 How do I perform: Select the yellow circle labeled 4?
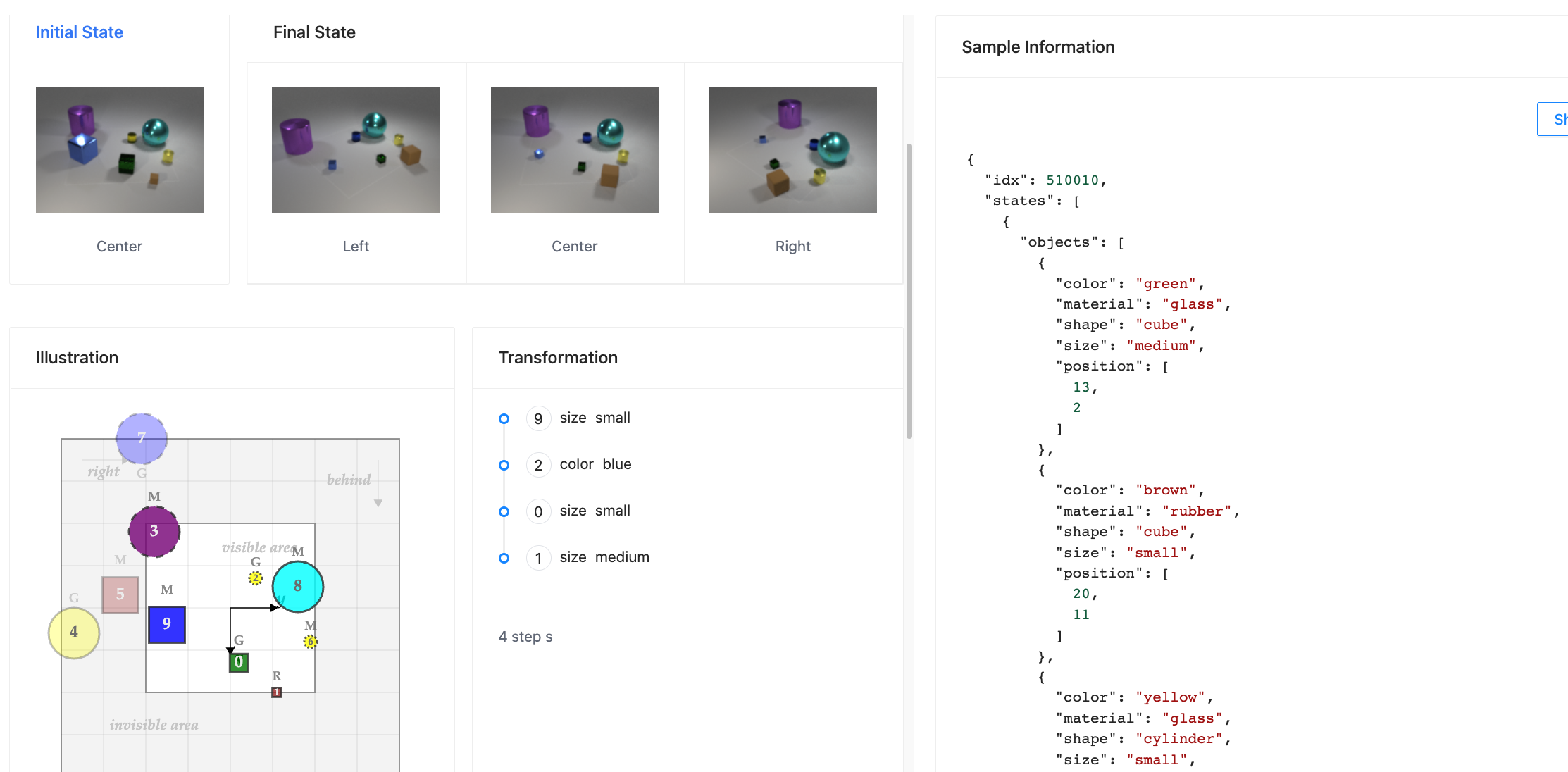click(x=74, y=633)
